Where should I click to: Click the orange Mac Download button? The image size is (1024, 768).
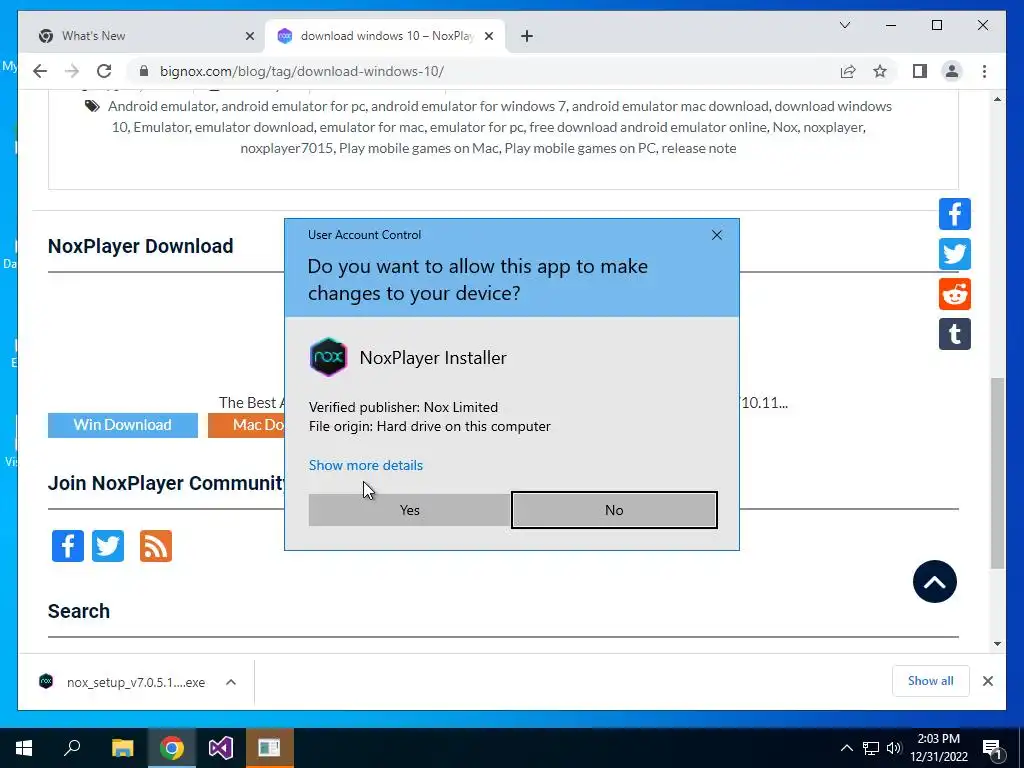247,425
